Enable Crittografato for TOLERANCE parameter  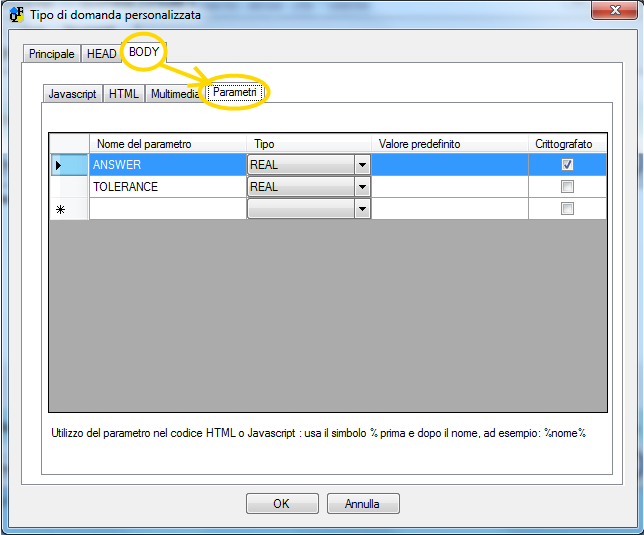(x=567, y=187)
